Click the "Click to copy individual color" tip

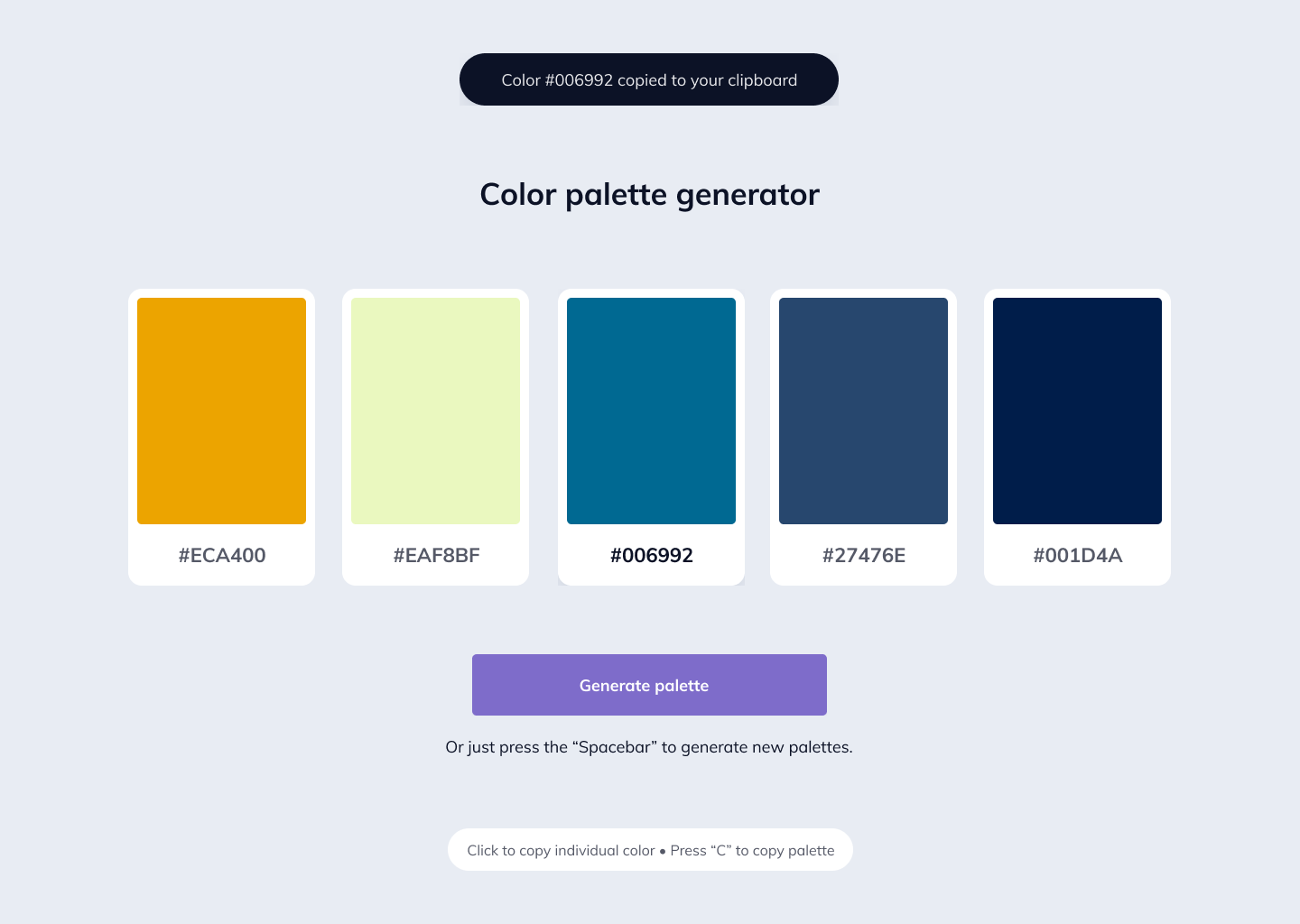point(561,851)
